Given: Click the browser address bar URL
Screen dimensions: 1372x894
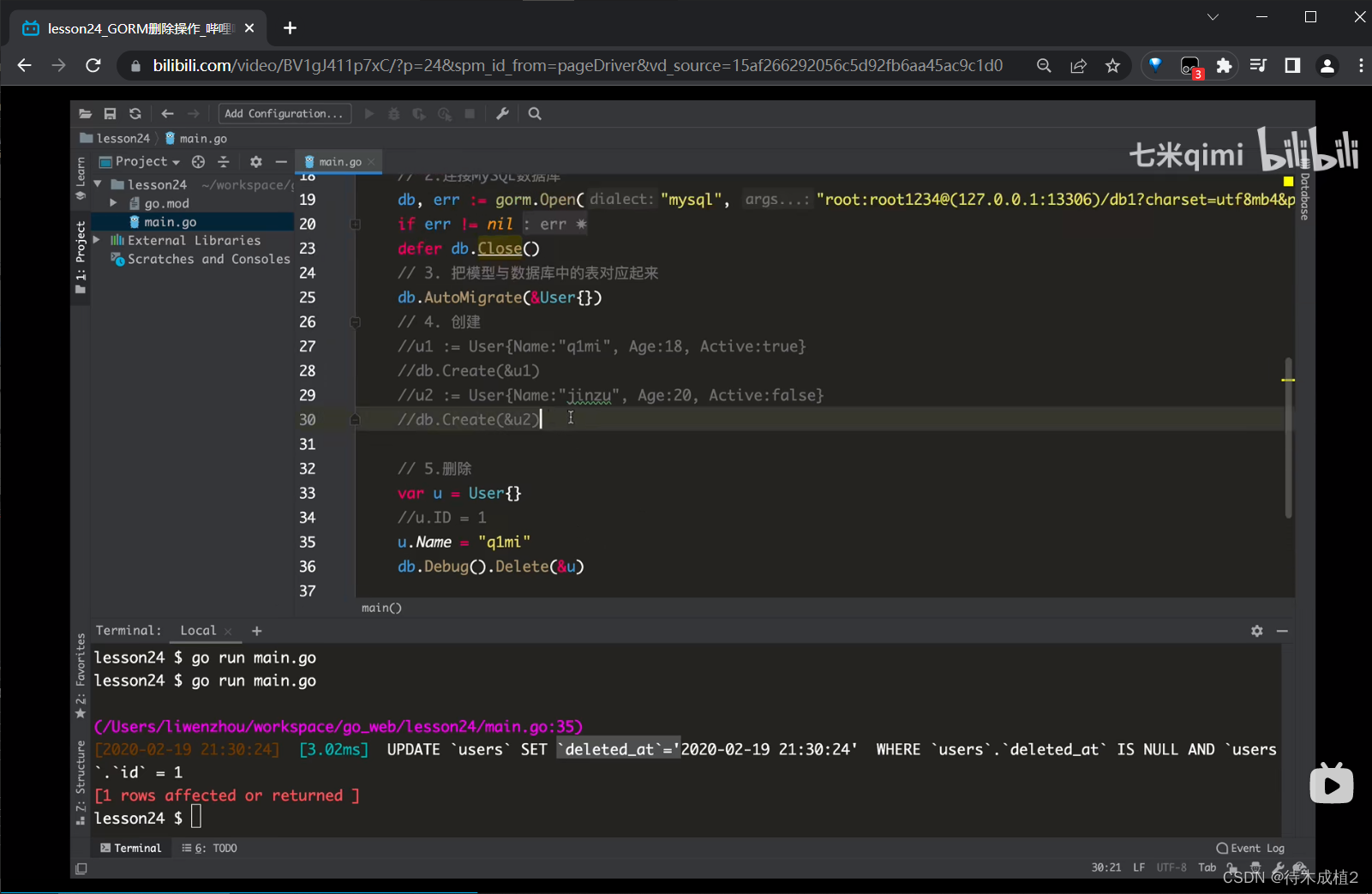Looking at the screenshot, I should click(578, 65).
